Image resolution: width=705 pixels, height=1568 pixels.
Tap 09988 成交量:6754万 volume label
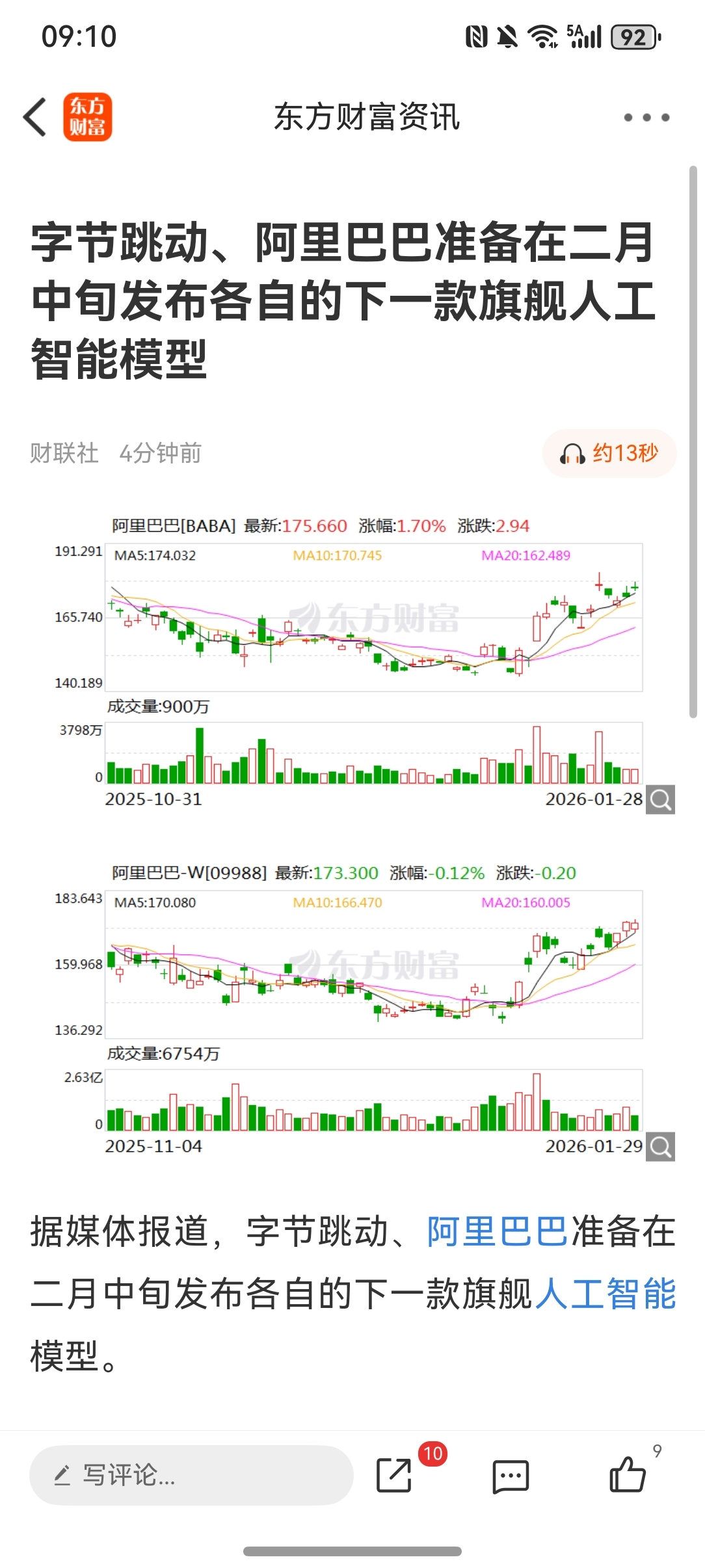(163, 1054)
